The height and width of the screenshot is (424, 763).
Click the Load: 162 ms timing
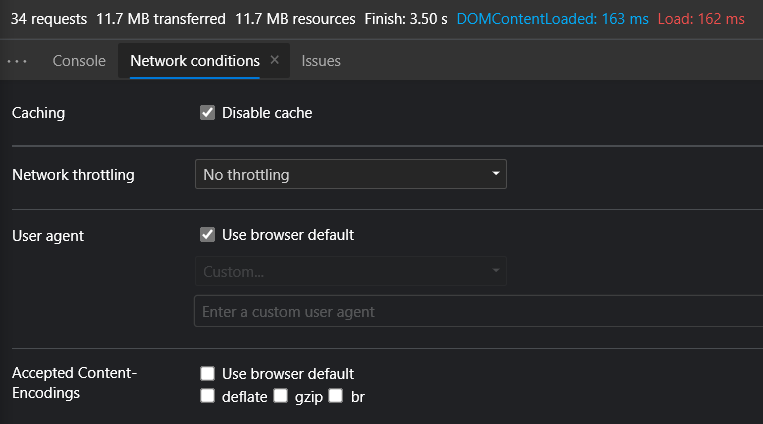coord(701,19)
